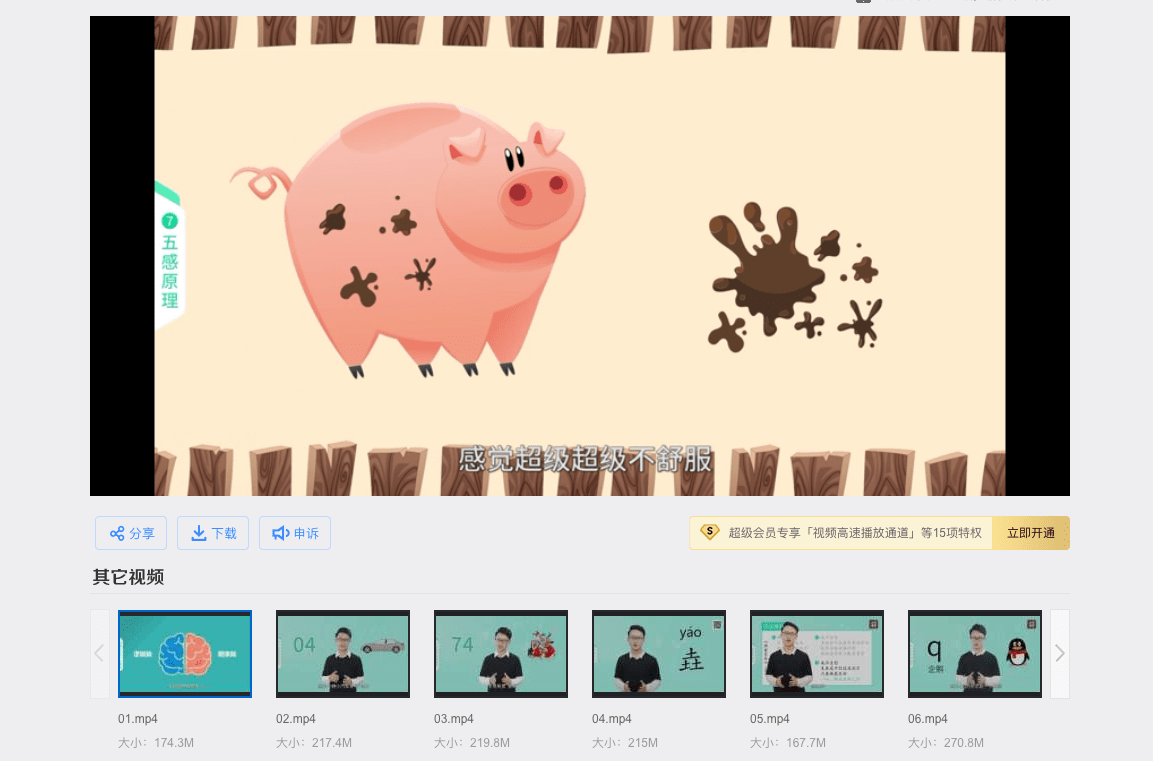
Task: Choose the thumbnail with yáo character
Action: (659, 653)
